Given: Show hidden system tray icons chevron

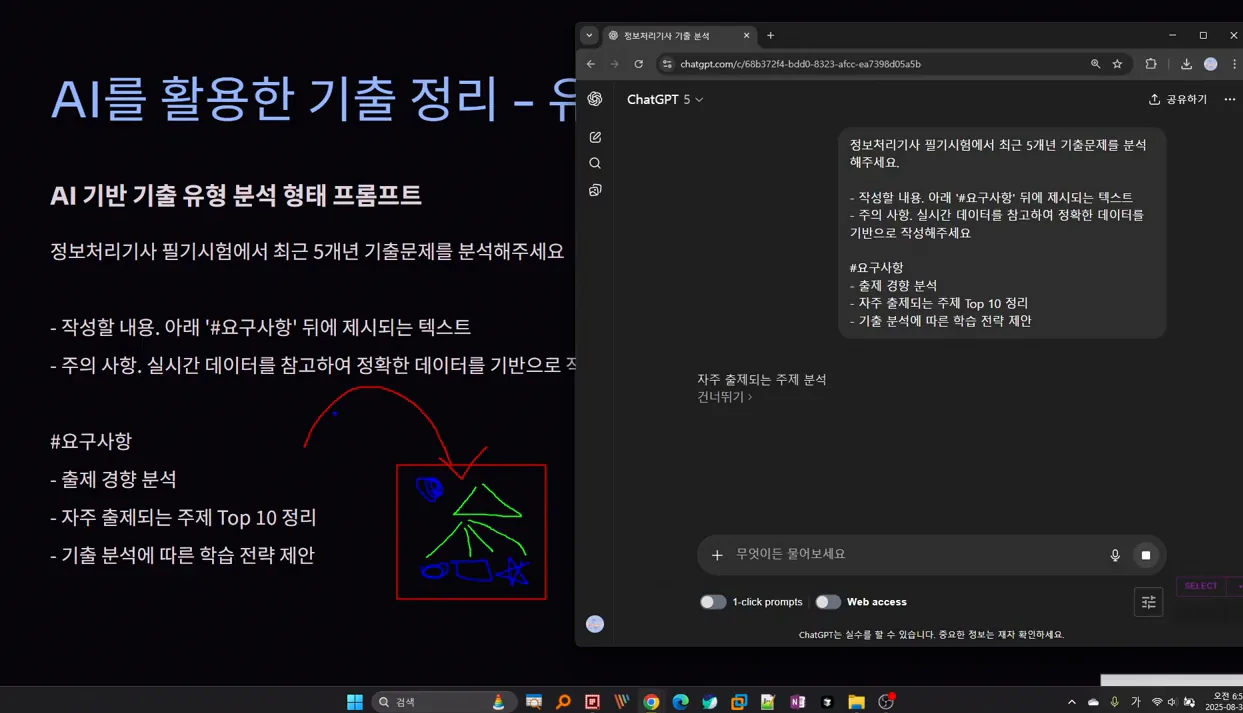Looking at the screenshot, I should click(1071, 702).
